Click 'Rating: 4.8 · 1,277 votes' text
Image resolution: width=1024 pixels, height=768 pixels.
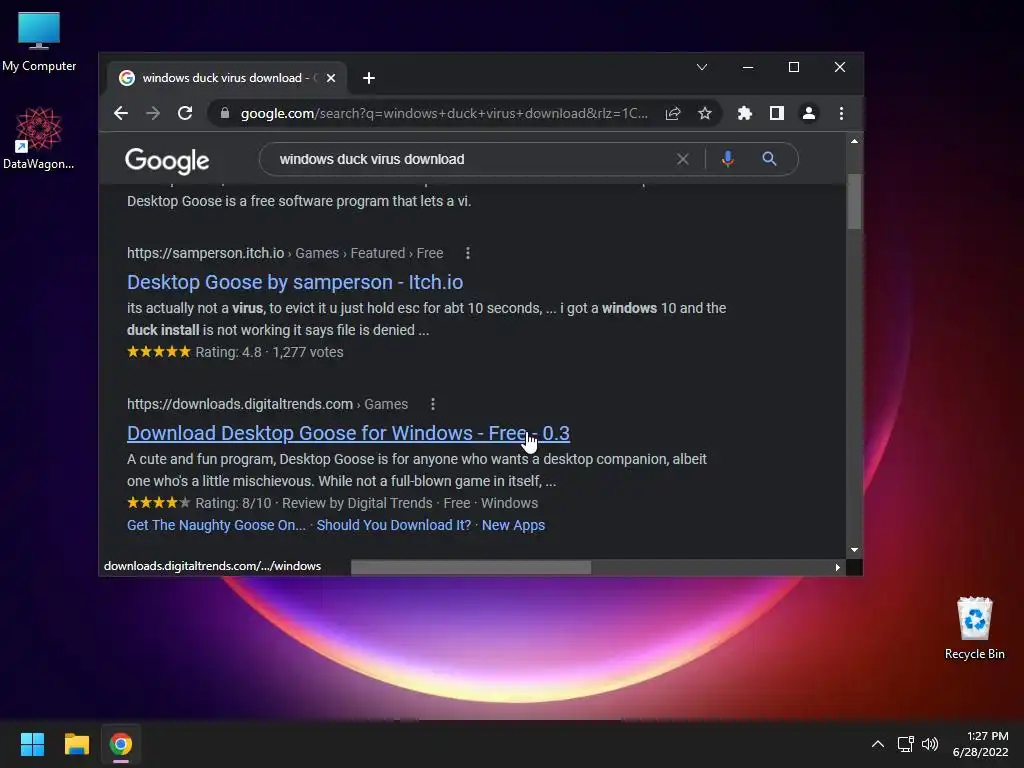pyautogui.click(x=269, y=352)
